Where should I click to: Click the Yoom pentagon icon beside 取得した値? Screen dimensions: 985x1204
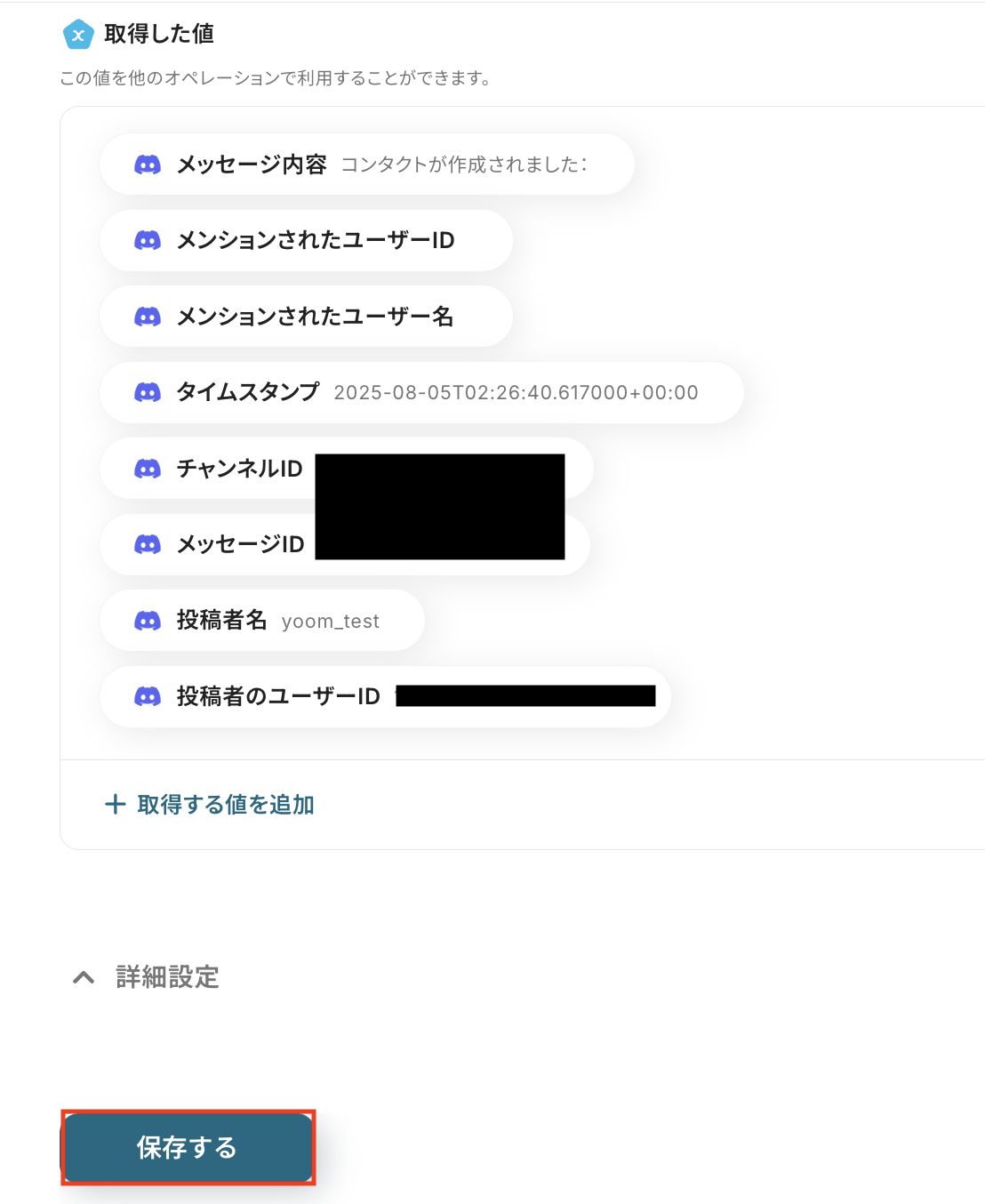pyautogui.click(x=78, y=35)
